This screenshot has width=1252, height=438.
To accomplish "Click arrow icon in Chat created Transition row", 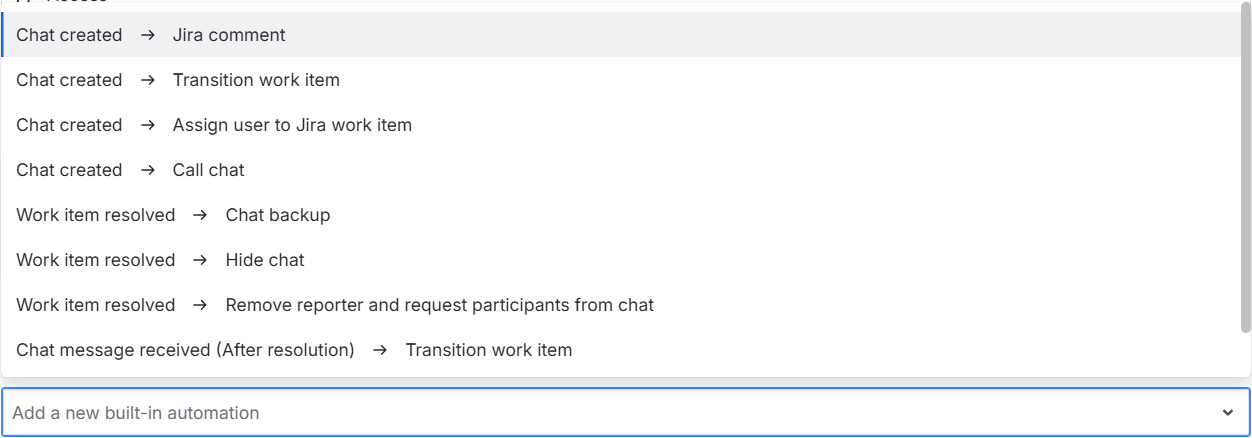I will 148,80.
